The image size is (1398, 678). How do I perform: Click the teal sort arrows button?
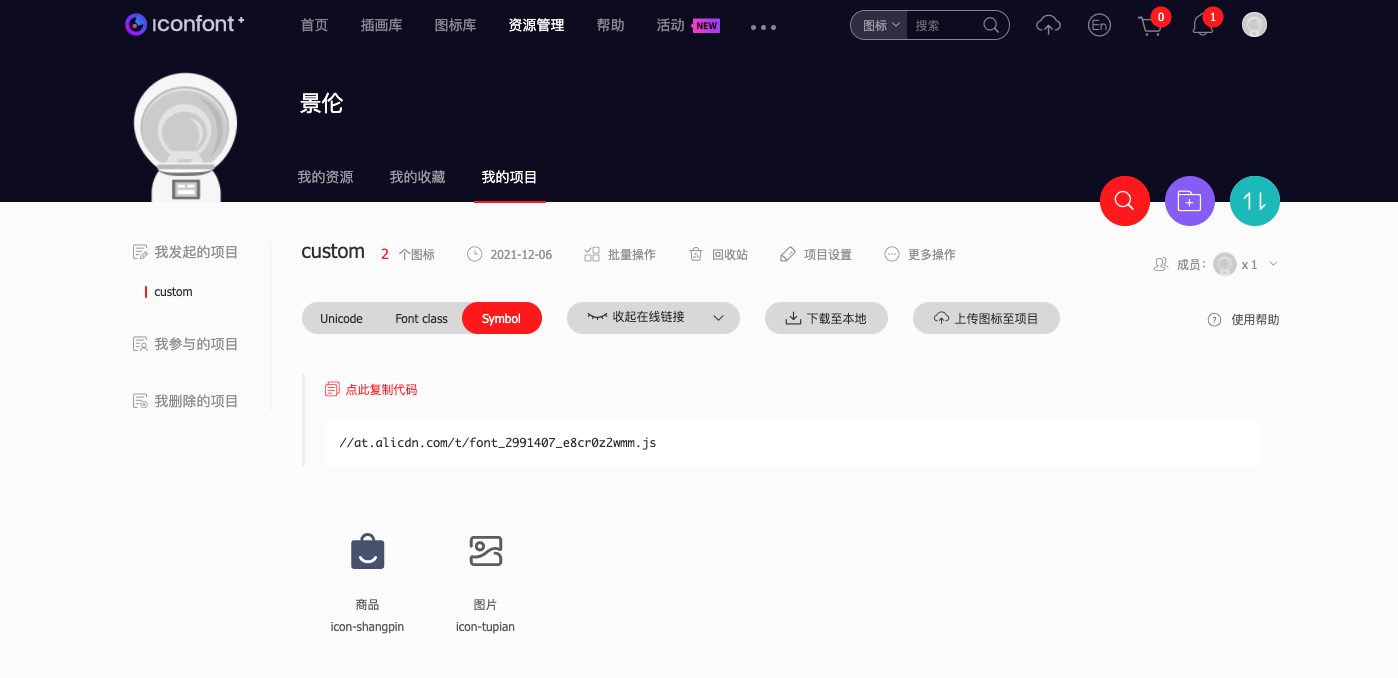(x=1254, y=201)
